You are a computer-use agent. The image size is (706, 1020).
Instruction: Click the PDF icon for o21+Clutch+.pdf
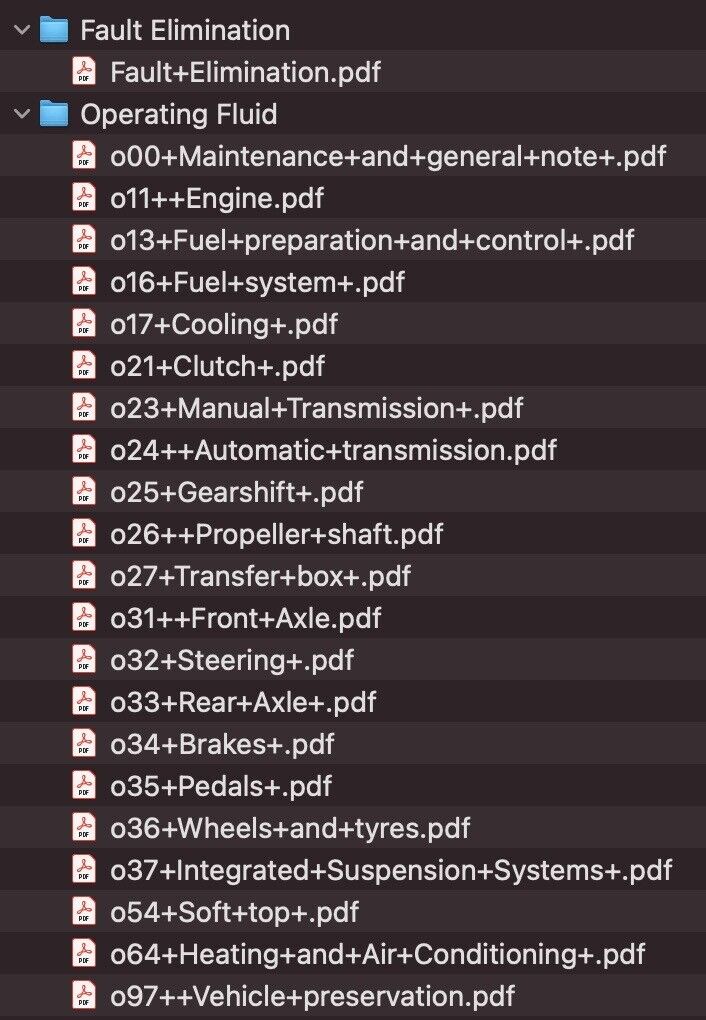[84, 366]
